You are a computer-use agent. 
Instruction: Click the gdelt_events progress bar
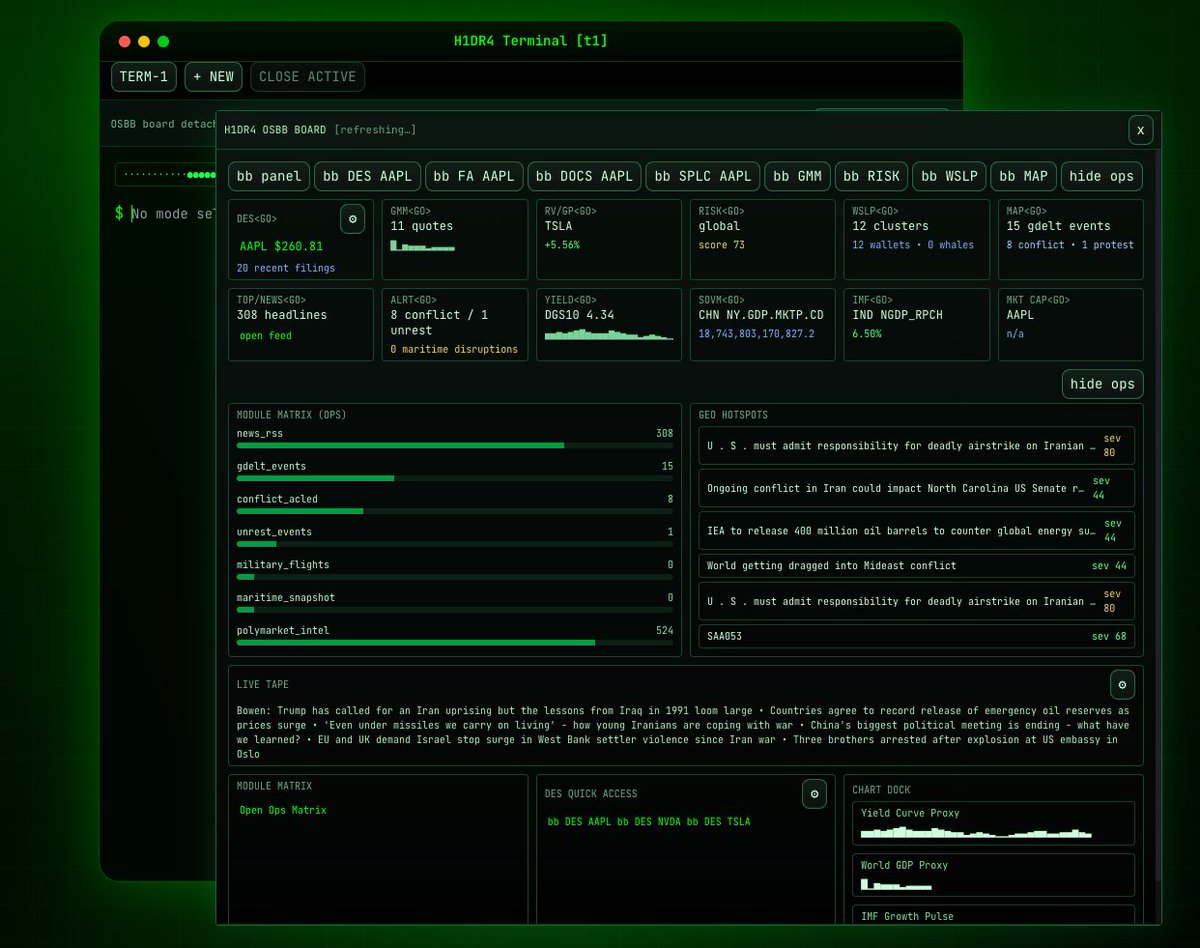tap(455, 478)
